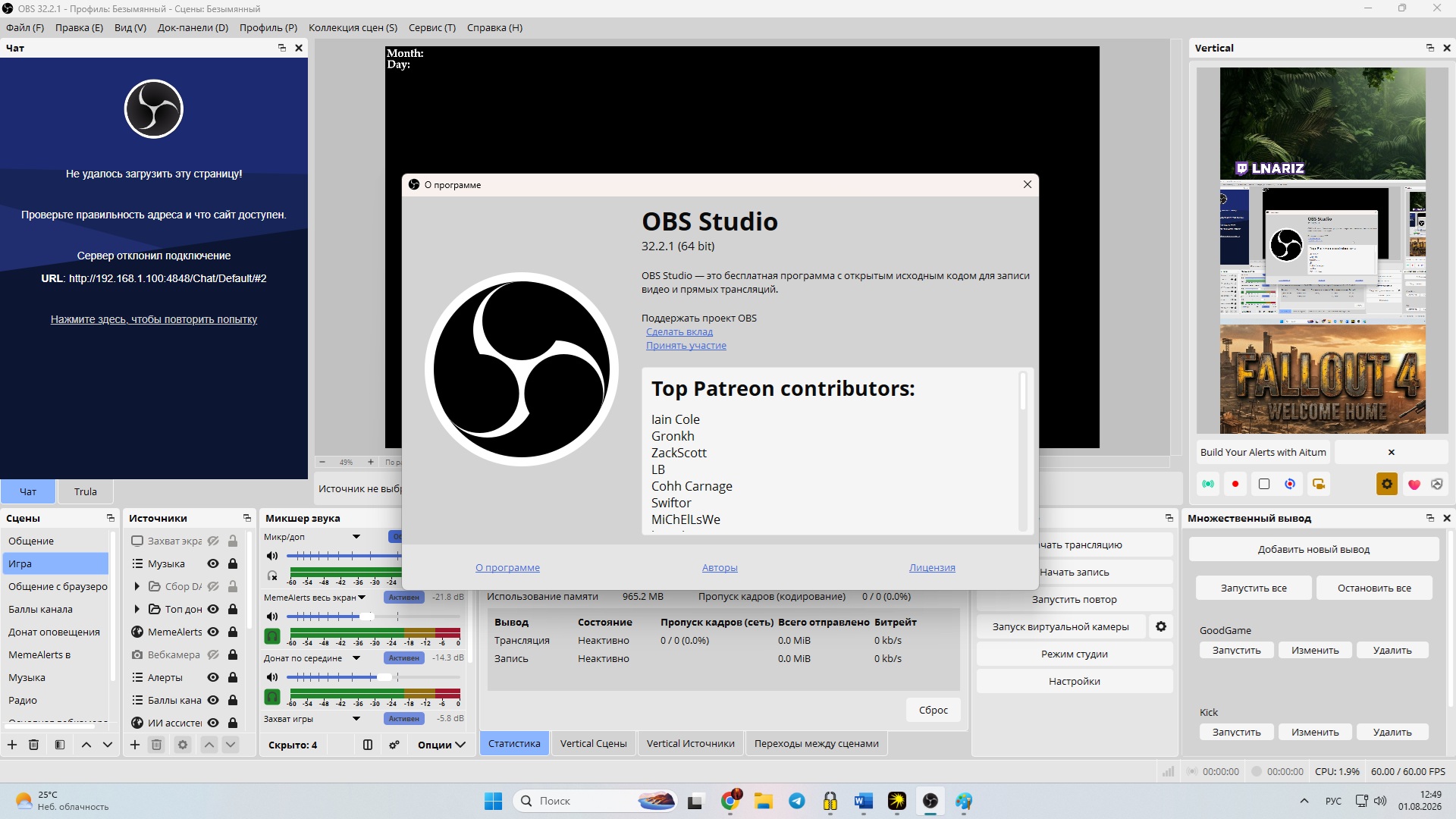
Task: Click the Aitum replay buffer icon
Action: [1290, 484]
